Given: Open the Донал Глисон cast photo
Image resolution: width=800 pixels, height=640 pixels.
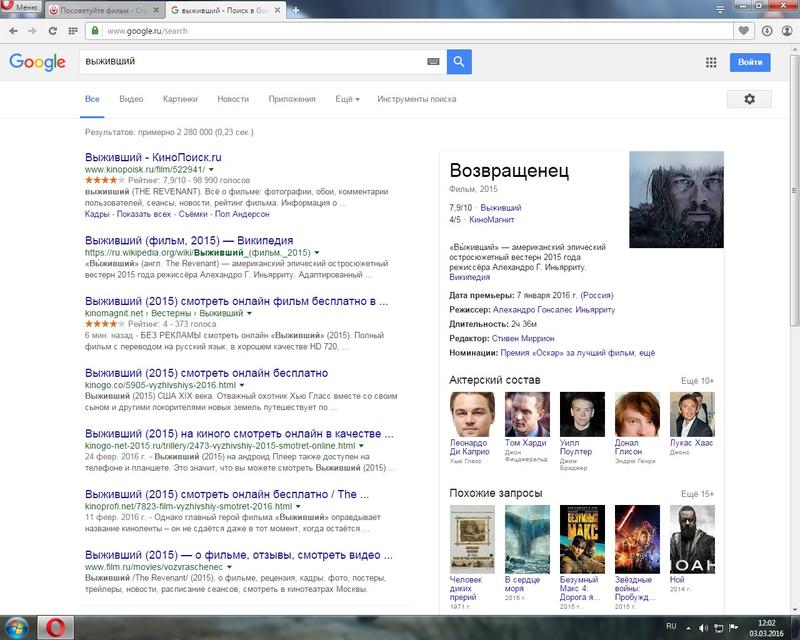Looking at the screenshot, I should [637, 414].
